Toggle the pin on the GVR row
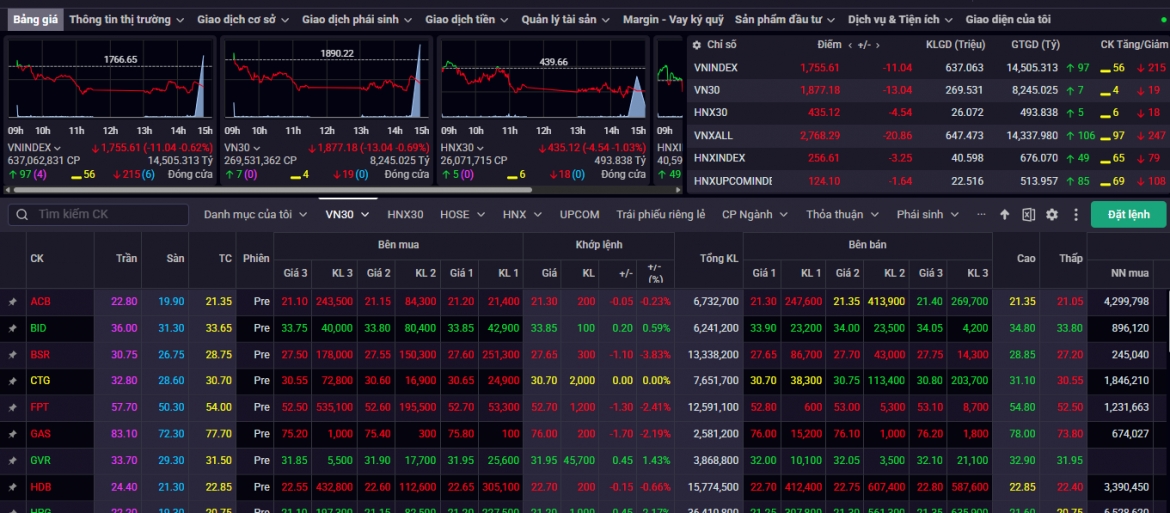This screenshot has height=513, width=1170. [x=12, y=460]
